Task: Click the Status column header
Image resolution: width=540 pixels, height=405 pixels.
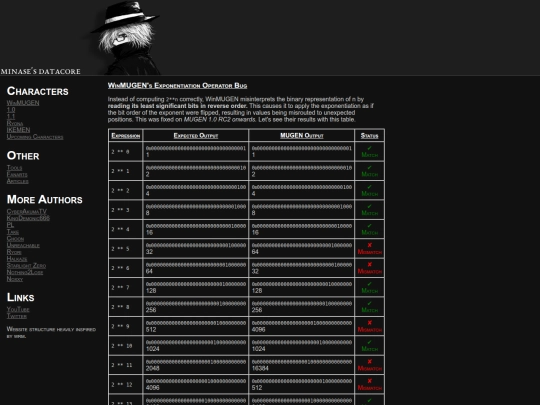Action: (x=370, y=136)
